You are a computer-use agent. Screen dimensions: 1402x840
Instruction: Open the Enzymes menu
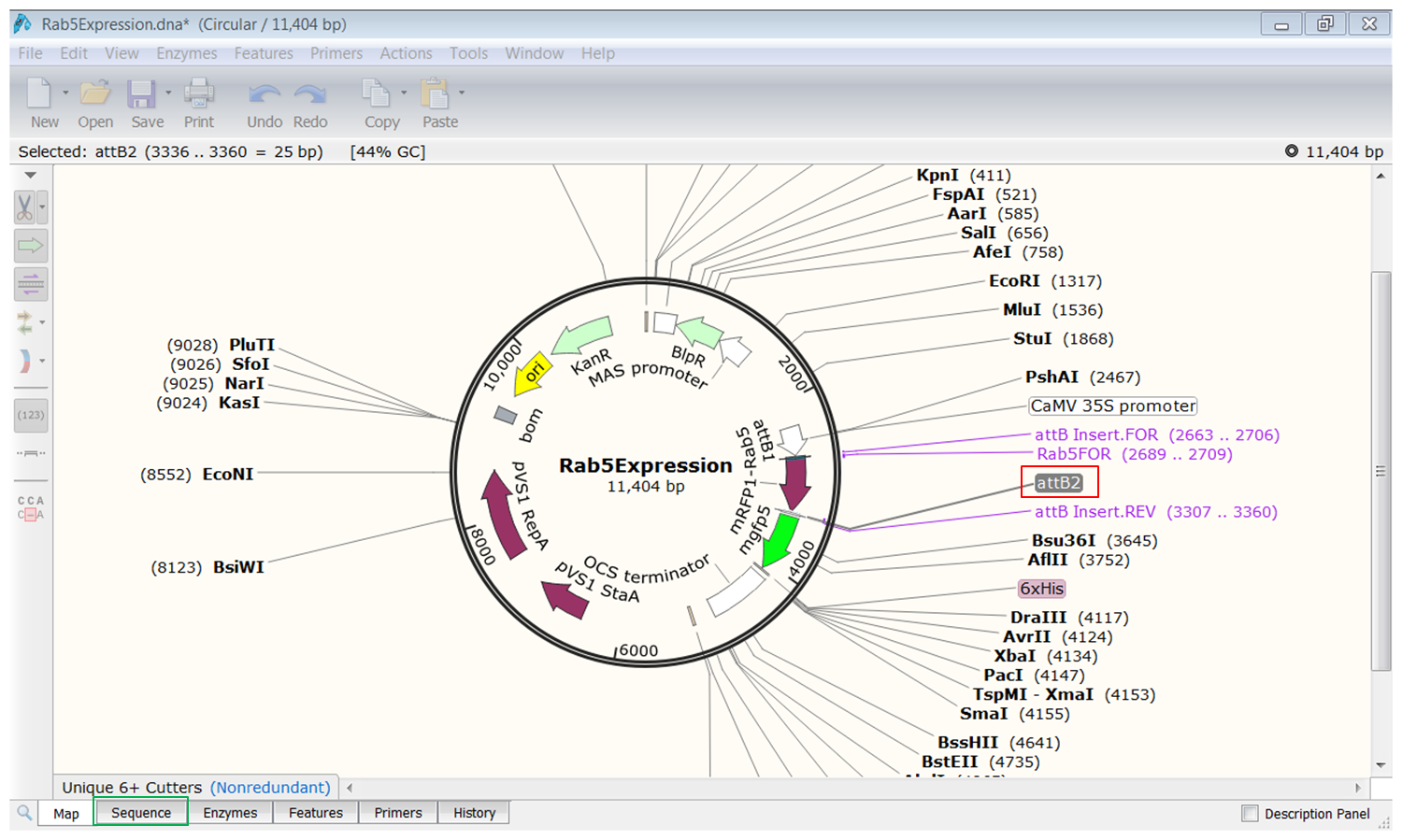(187, 53)
